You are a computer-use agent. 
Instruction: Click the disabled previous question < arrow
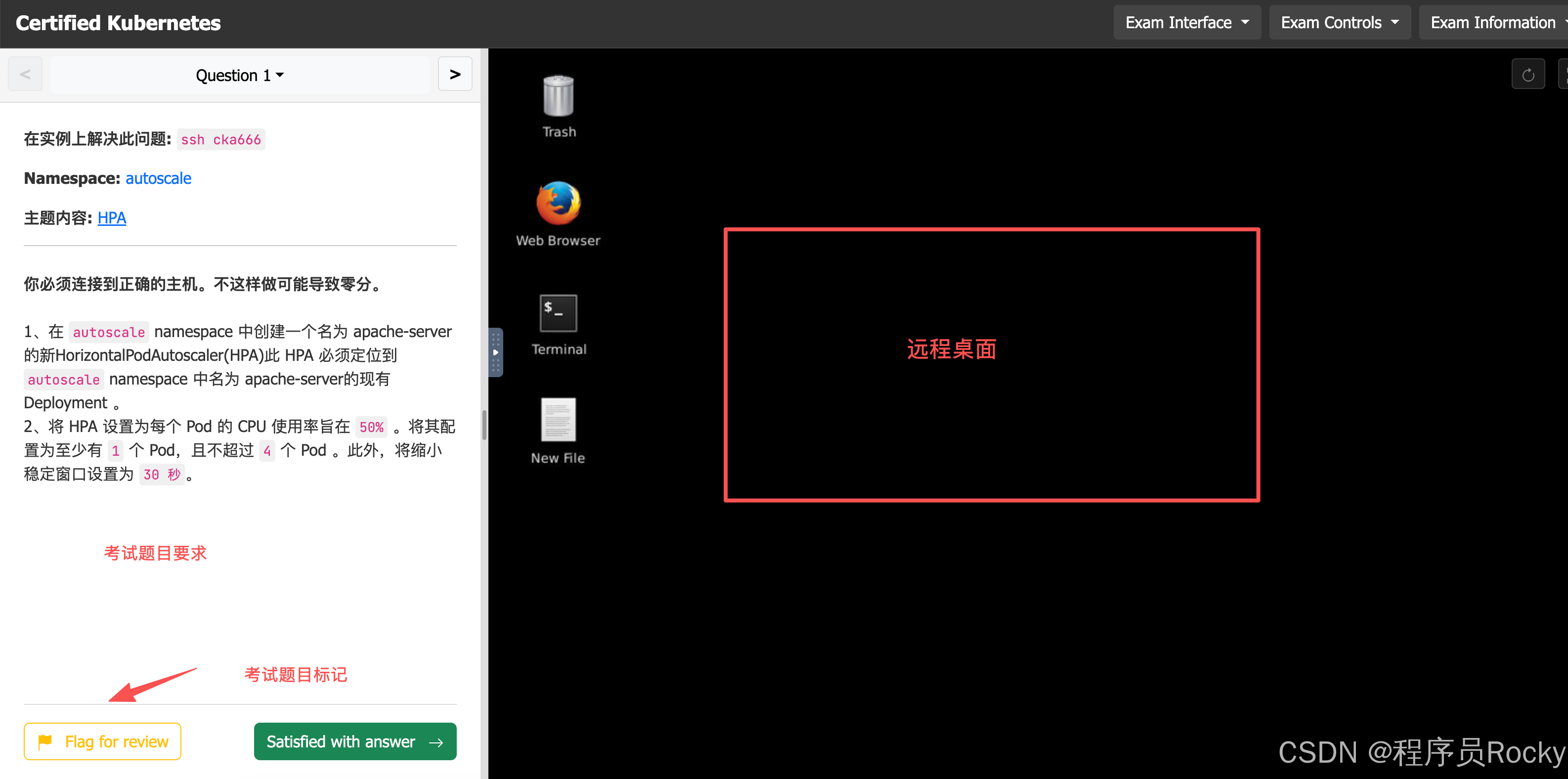(25, 74)
